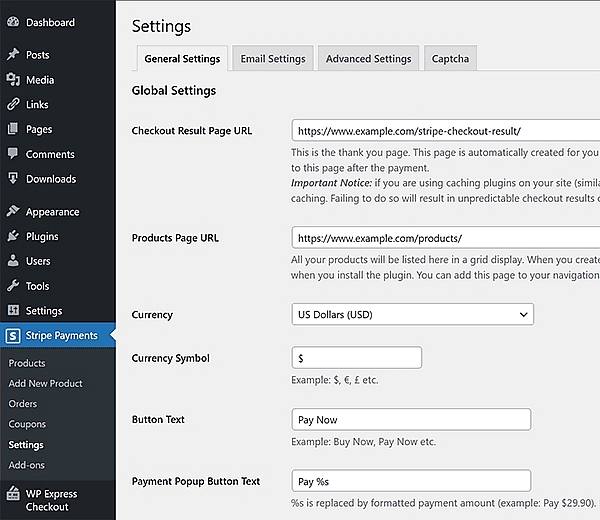This screenshot has width=600, height=520.
Task: Focus the Currency Symbol field
Action: pyautogui.click(x=357, y=358)
